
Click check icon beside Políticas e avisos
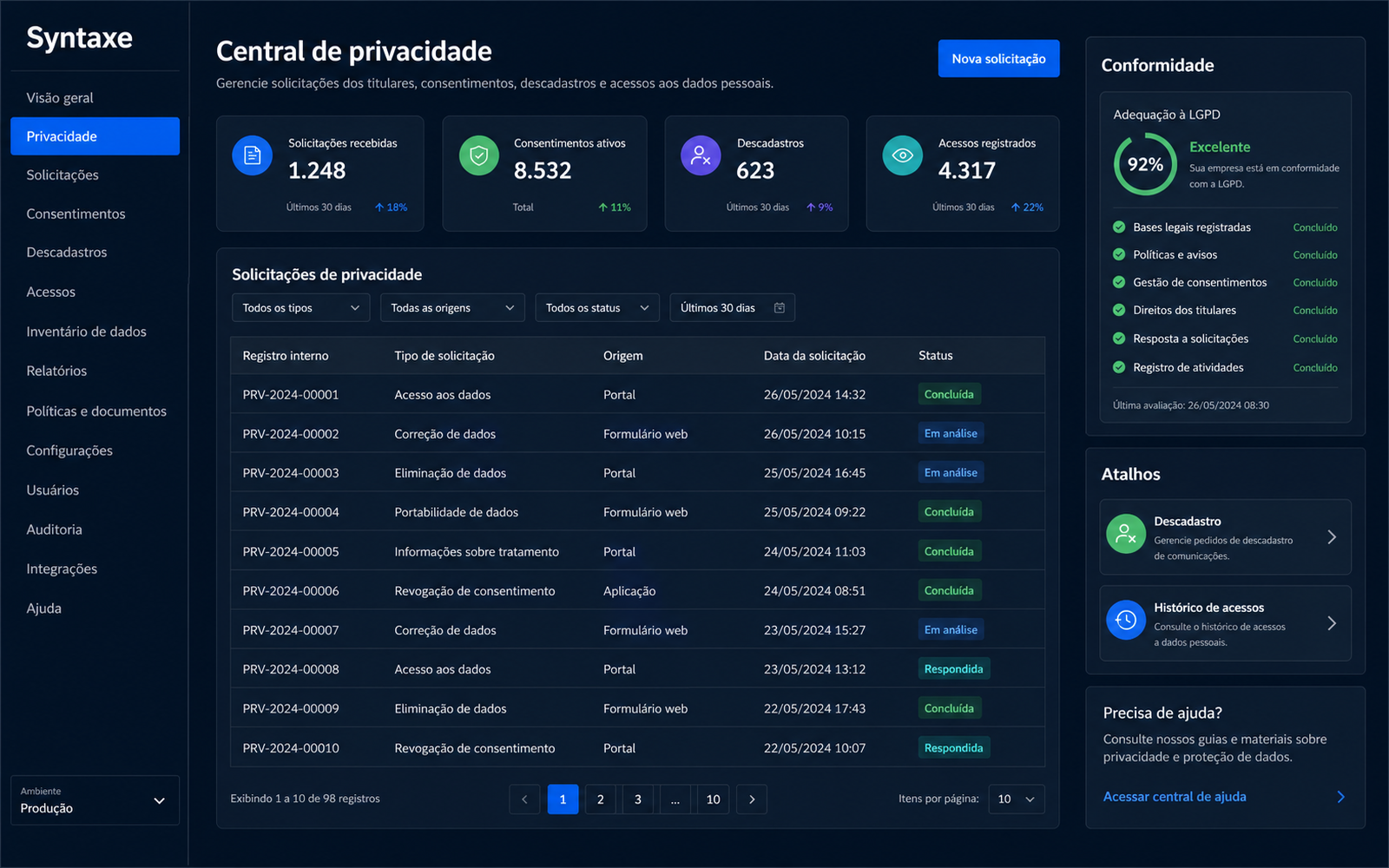tap(1119, 254)
